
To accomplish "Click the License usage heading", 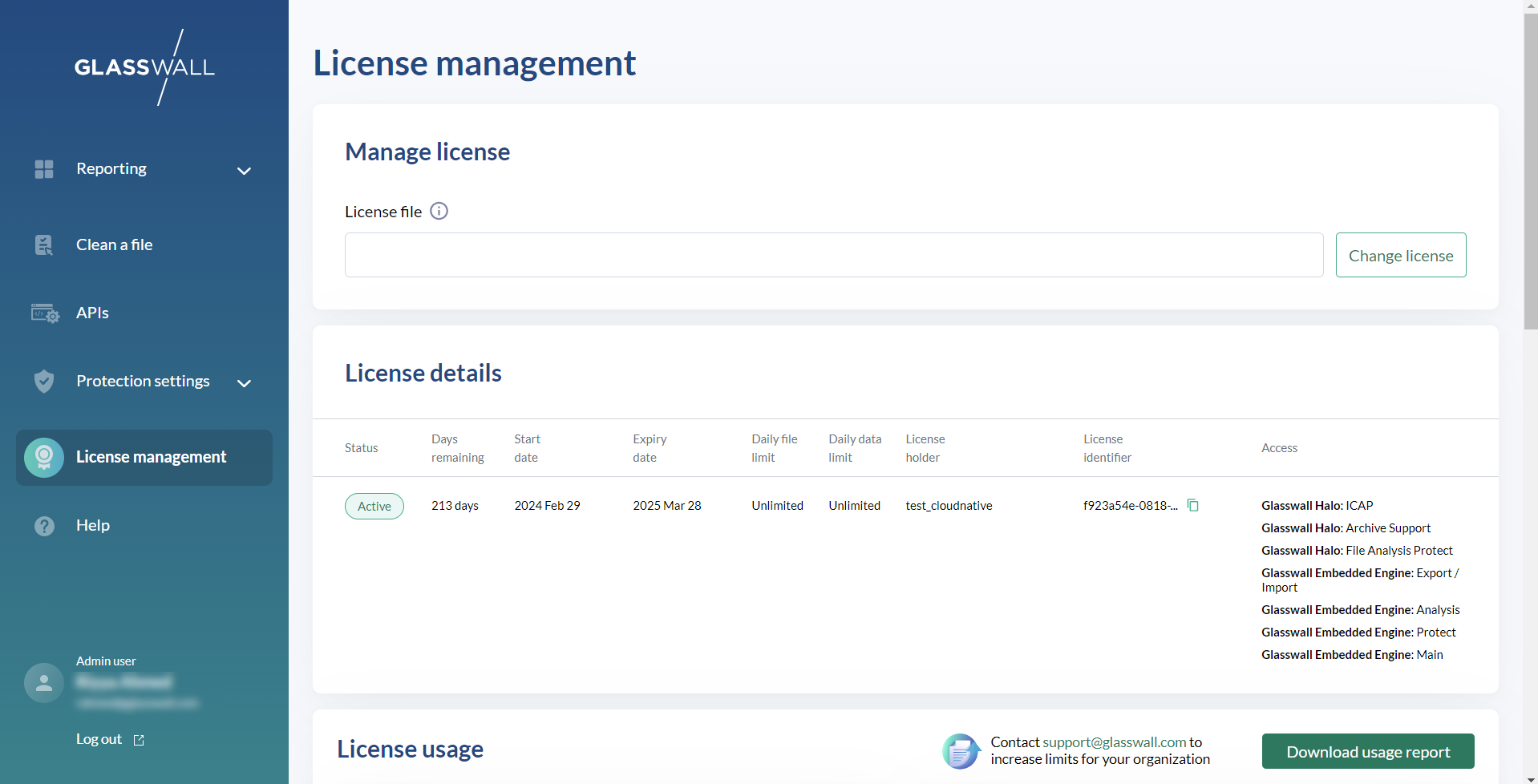I will (410, 749).
